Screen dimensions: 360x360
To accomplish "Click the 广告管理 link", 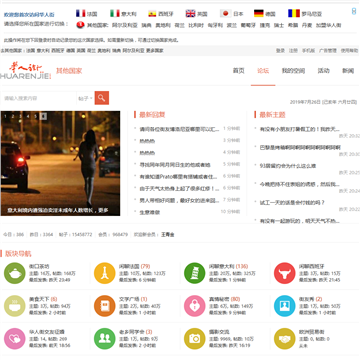I will coord(328,51).
